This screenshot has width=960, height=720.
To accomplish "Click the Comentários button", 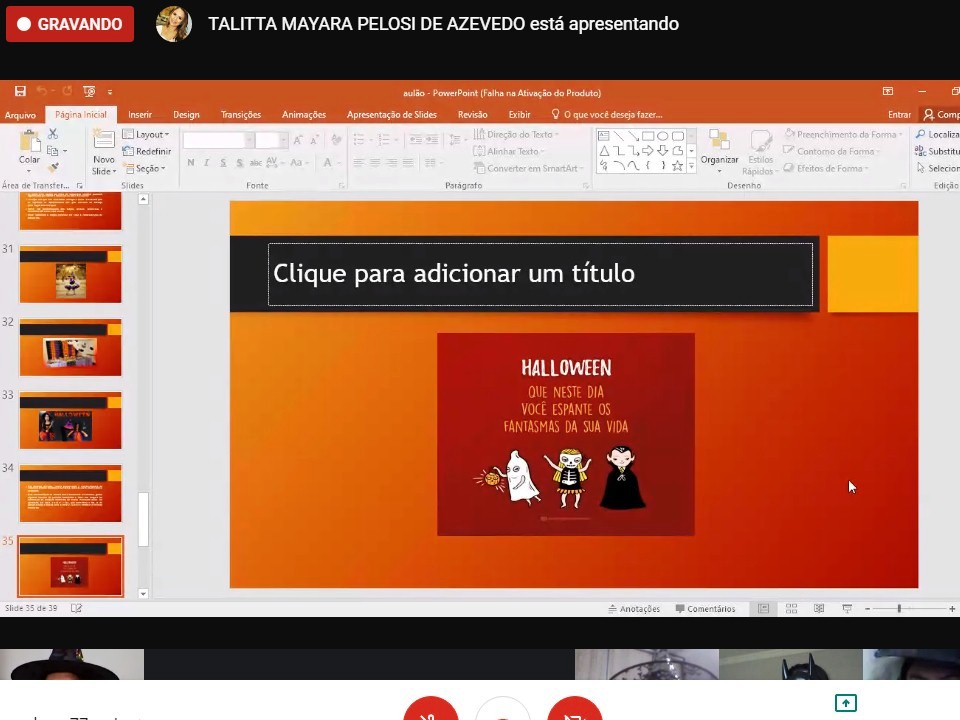I will tap(705, 609).
